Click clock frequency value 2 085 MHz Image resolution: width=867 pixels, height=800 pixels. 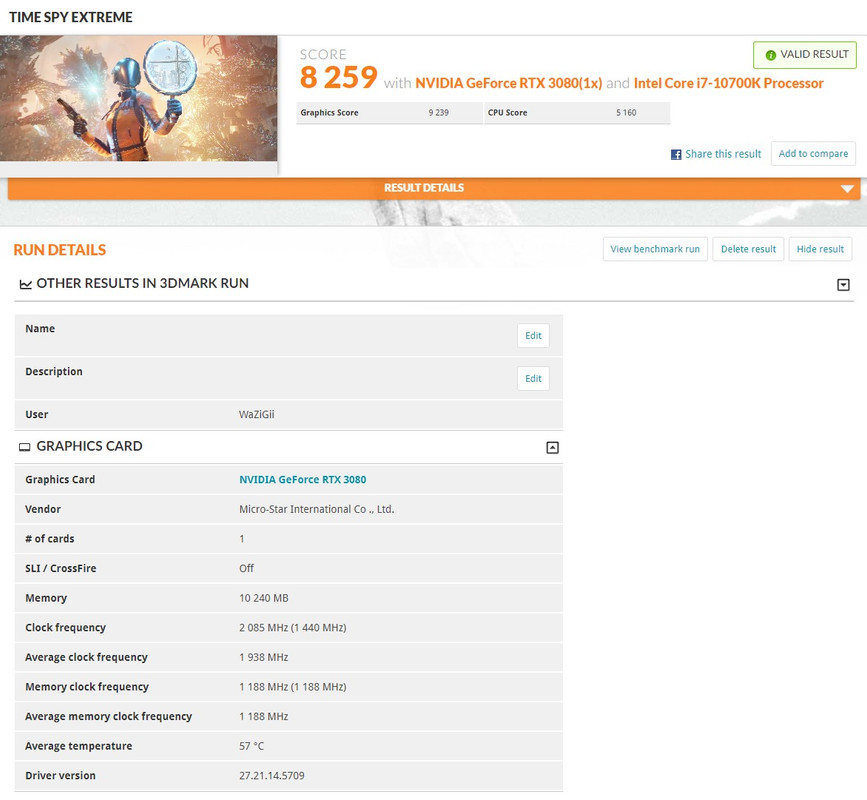pos(293,628)
